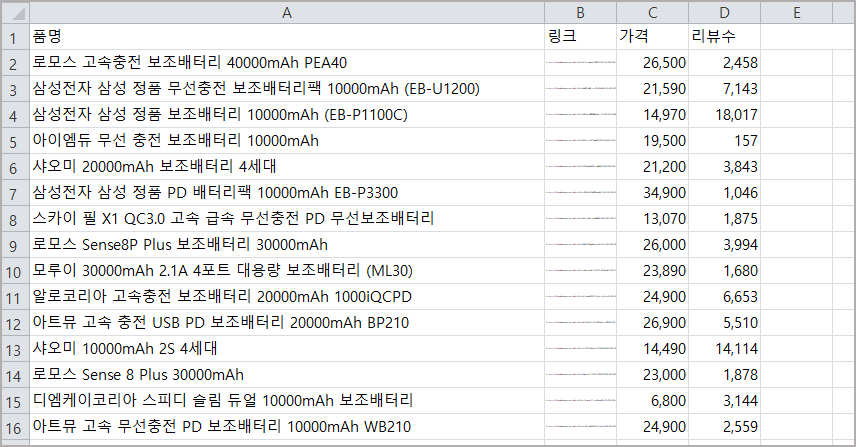Viewport: 856px width, 447px height.
Task: Select row 10 header
Action: (x=15, y=271)
